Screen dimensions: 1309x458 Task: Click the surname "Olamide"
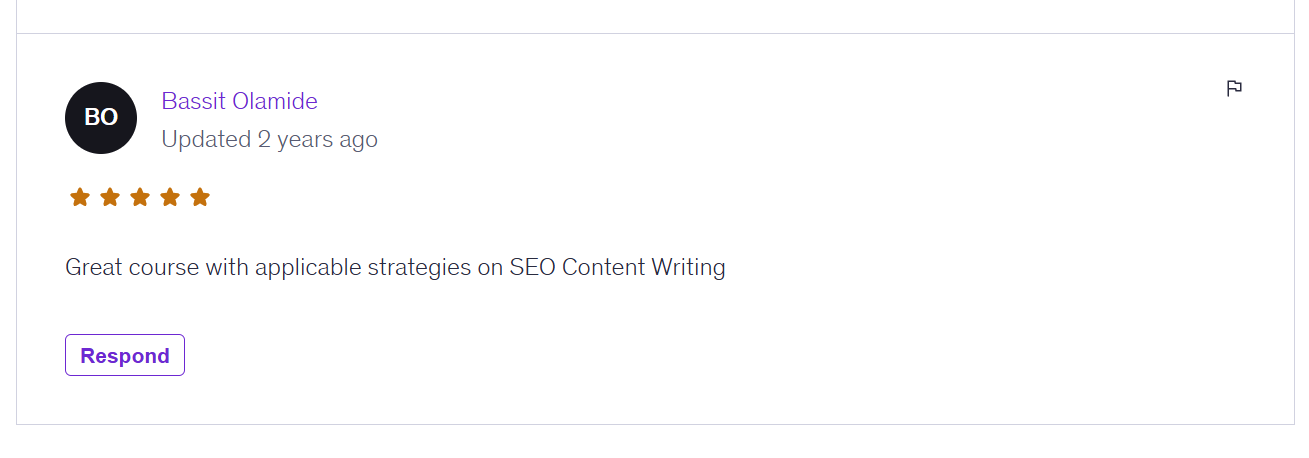pyautogui.click(x=274, y=101)
